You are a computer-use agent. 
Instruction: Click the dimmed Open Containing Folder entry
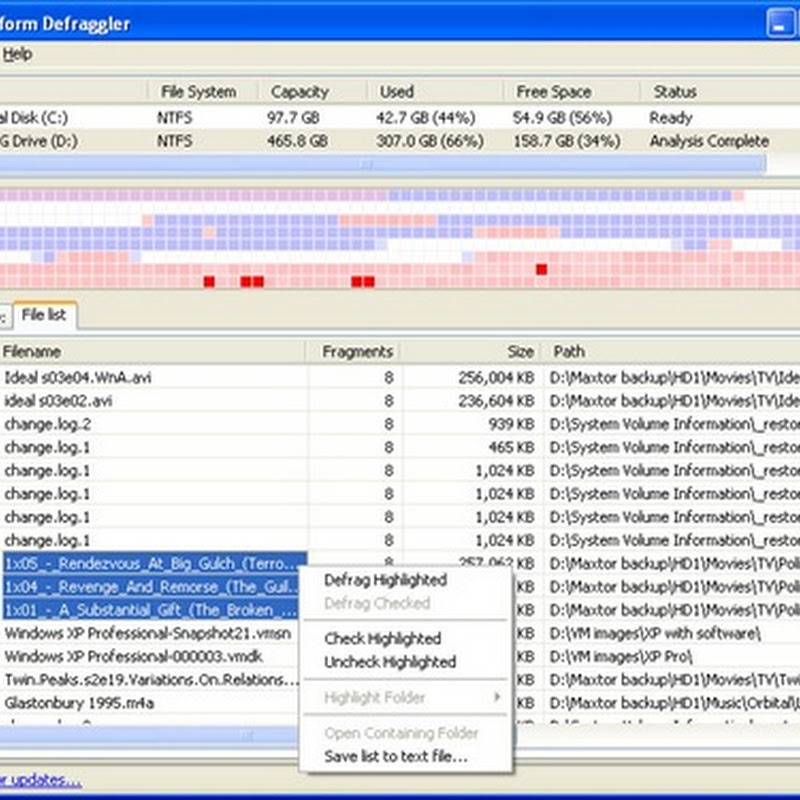click(402, 733)
